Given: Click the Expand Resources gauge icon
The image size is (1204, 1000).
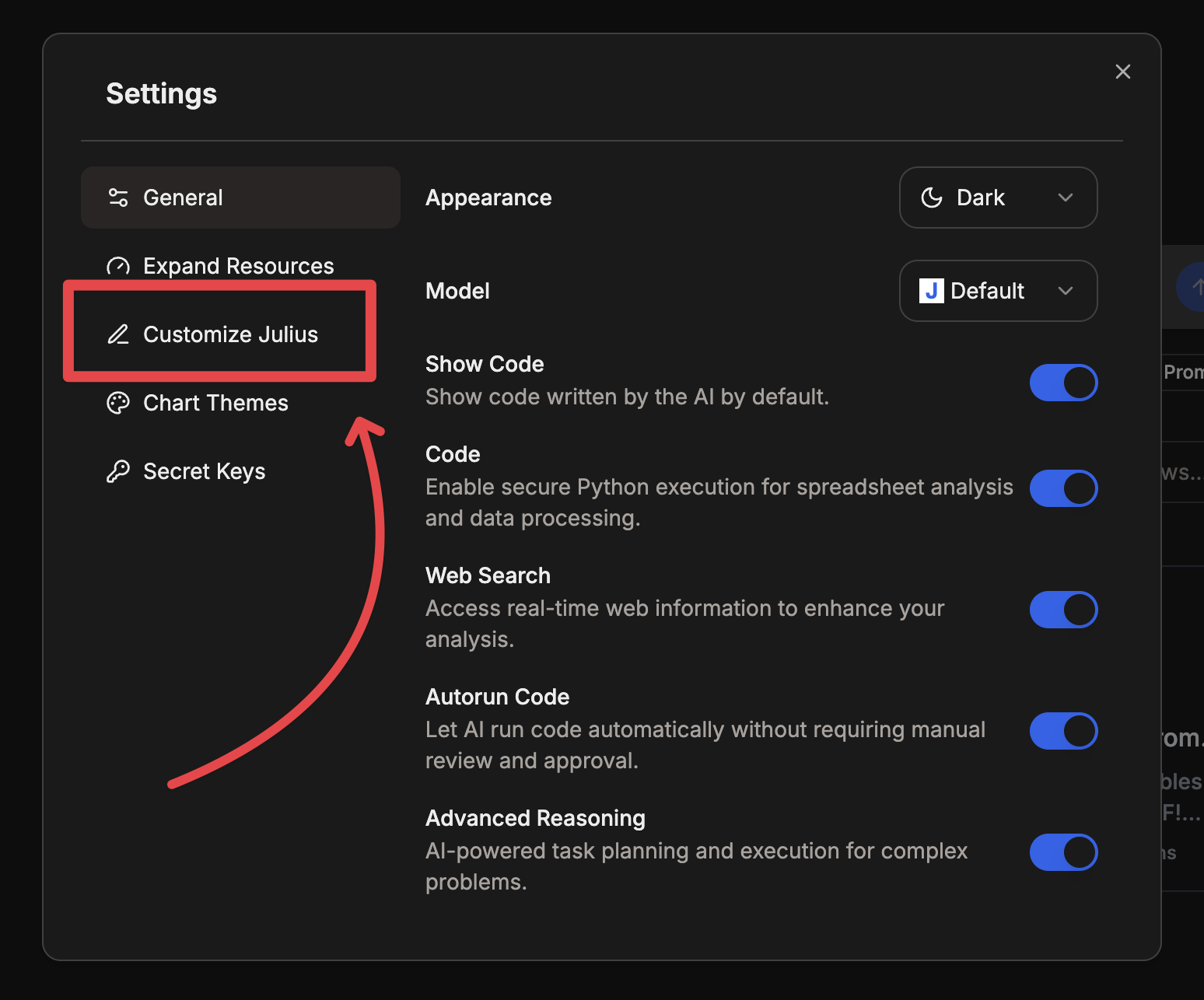Looking at the screenshot, I should 118,266.
